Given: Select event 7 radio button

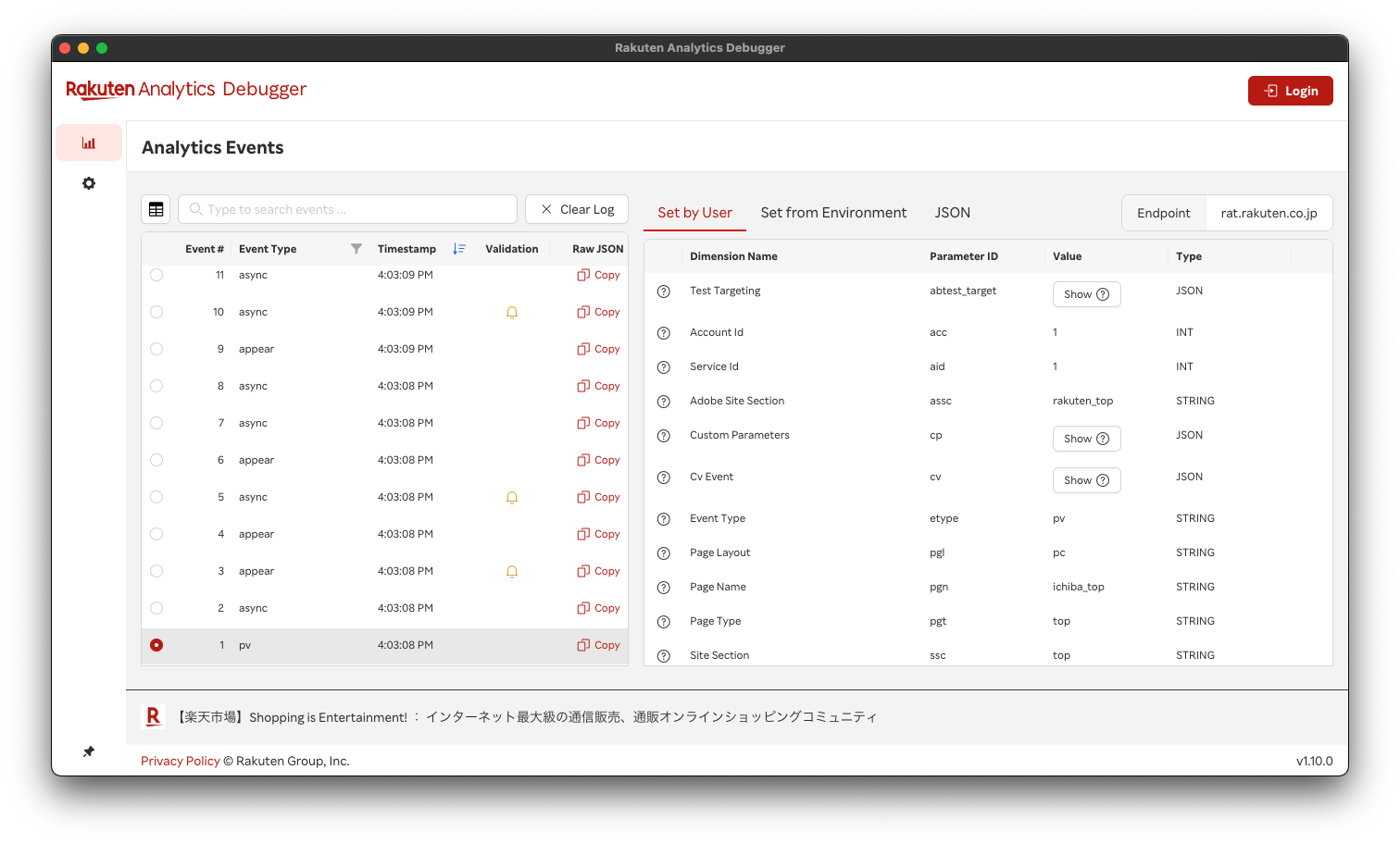Looking at the screenshot, I should (156, 423).
